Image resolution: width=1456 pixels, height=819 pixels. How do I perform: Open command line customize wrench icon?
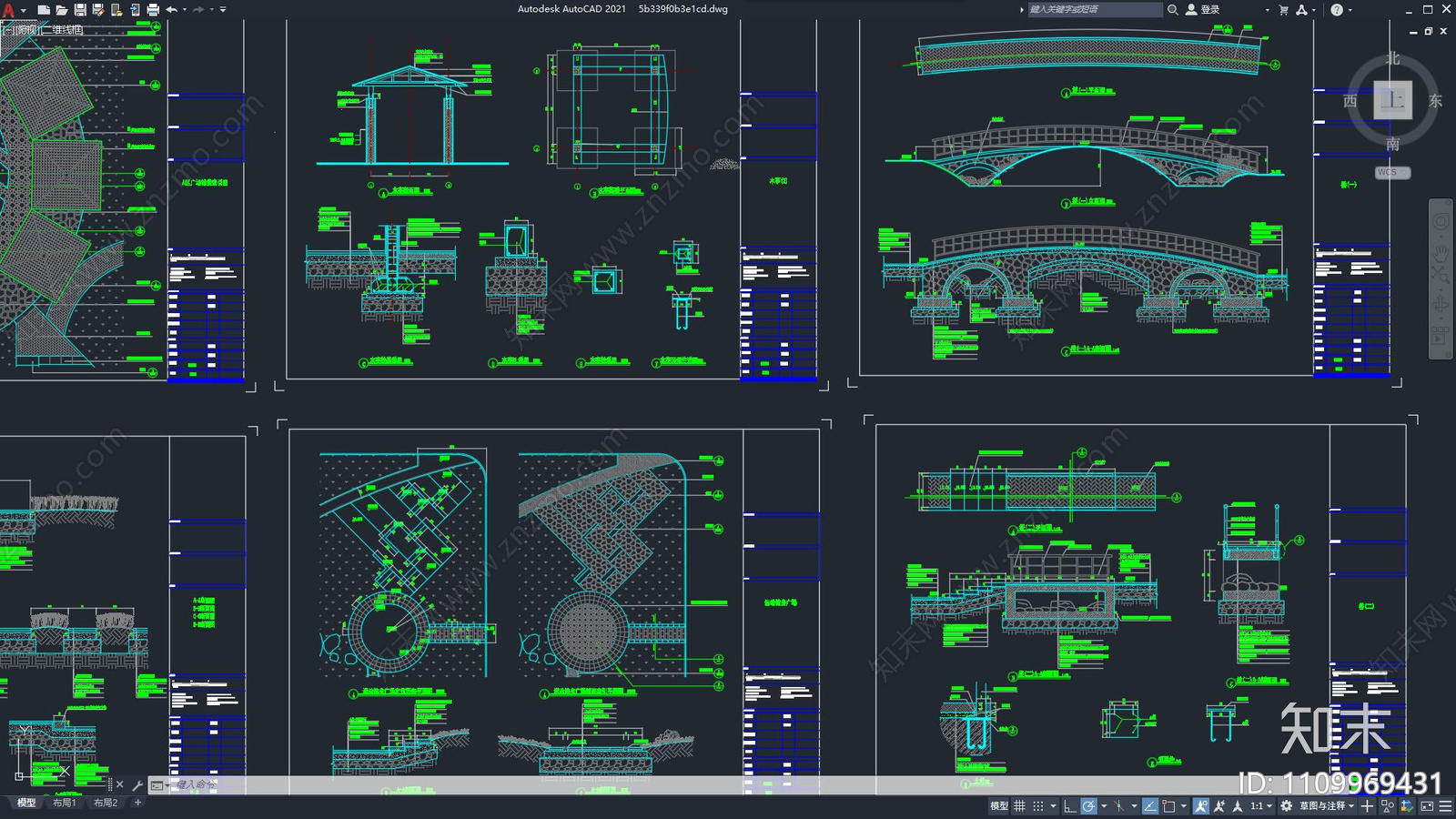pyautogui.click(x=138, y=784)
